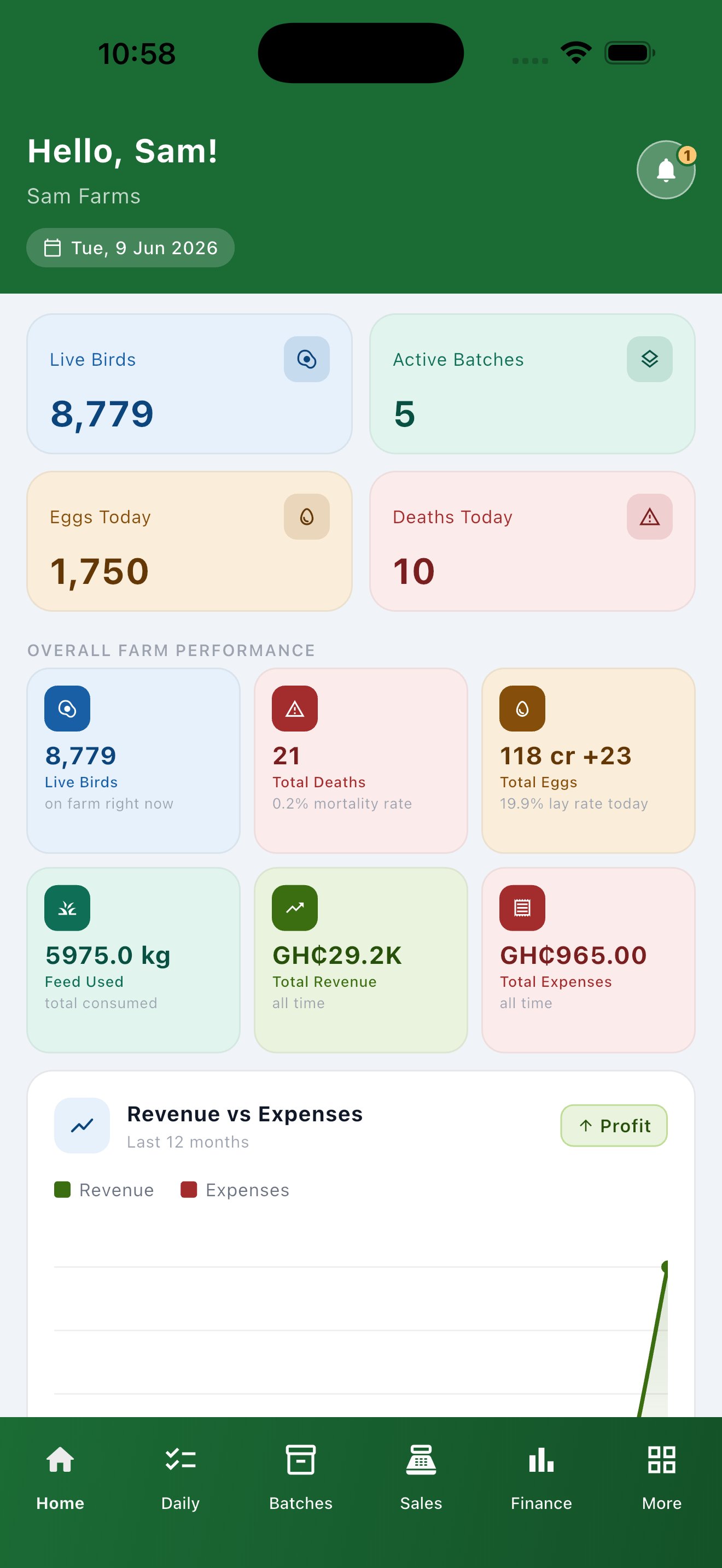The width and height of the screenshot is (722, 1568).
Task: Tap the Batches archive box icon
Action: 301,1460
